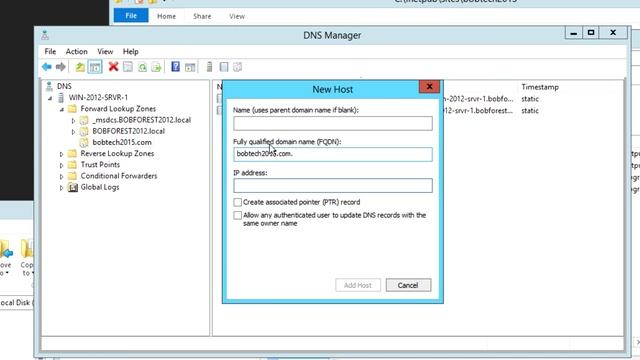Check Allow any authenticated user to update DNS

pyautogui.click(x=238, y=215)
